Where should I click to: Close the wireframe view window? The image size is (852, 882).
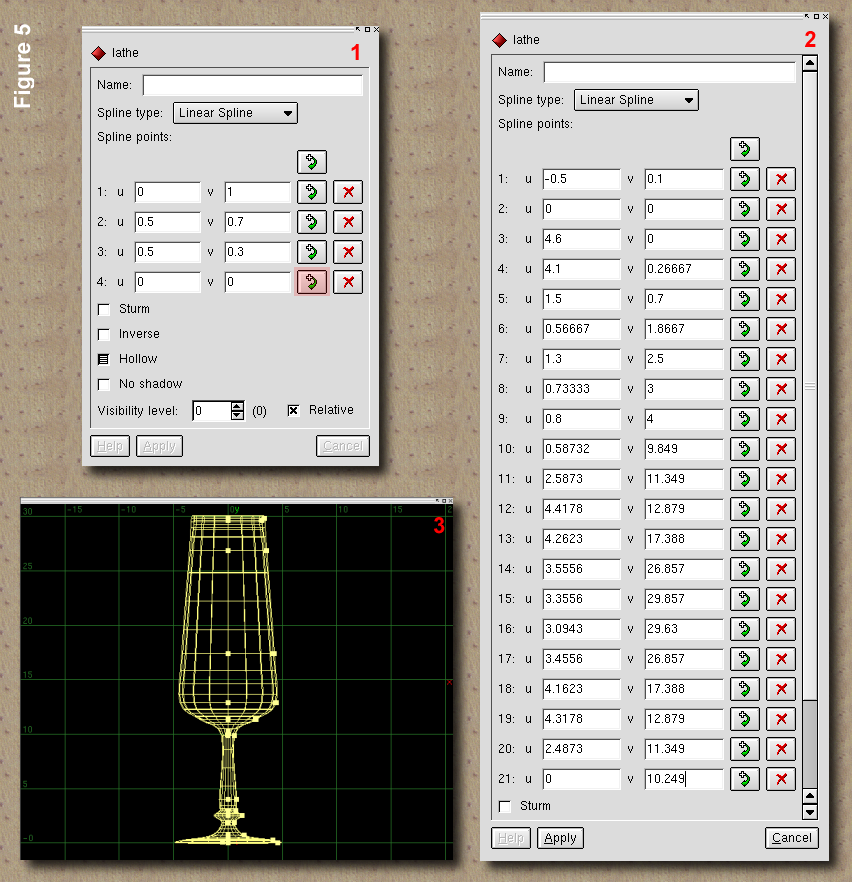[450, 500]
